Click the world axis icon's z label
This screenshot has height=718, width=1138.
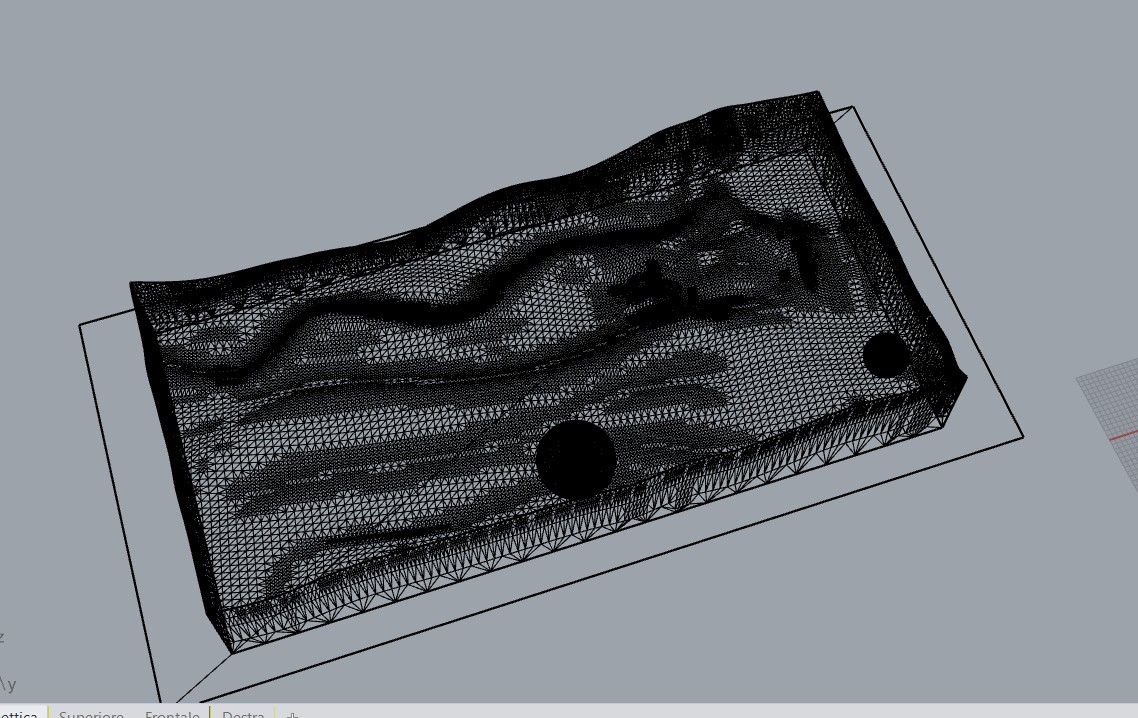click(x=3, y=636)
